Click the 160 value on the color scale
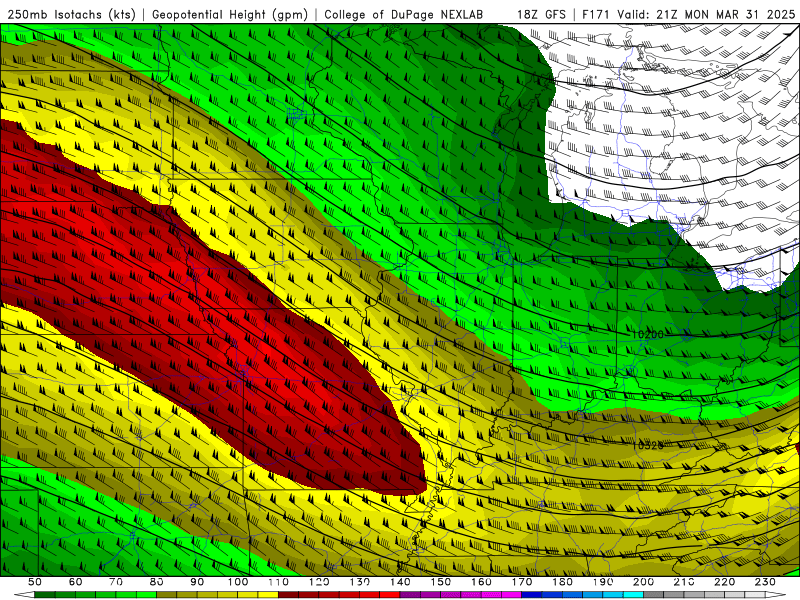Screen dimensions: 800x600 [x=481, y=582]
